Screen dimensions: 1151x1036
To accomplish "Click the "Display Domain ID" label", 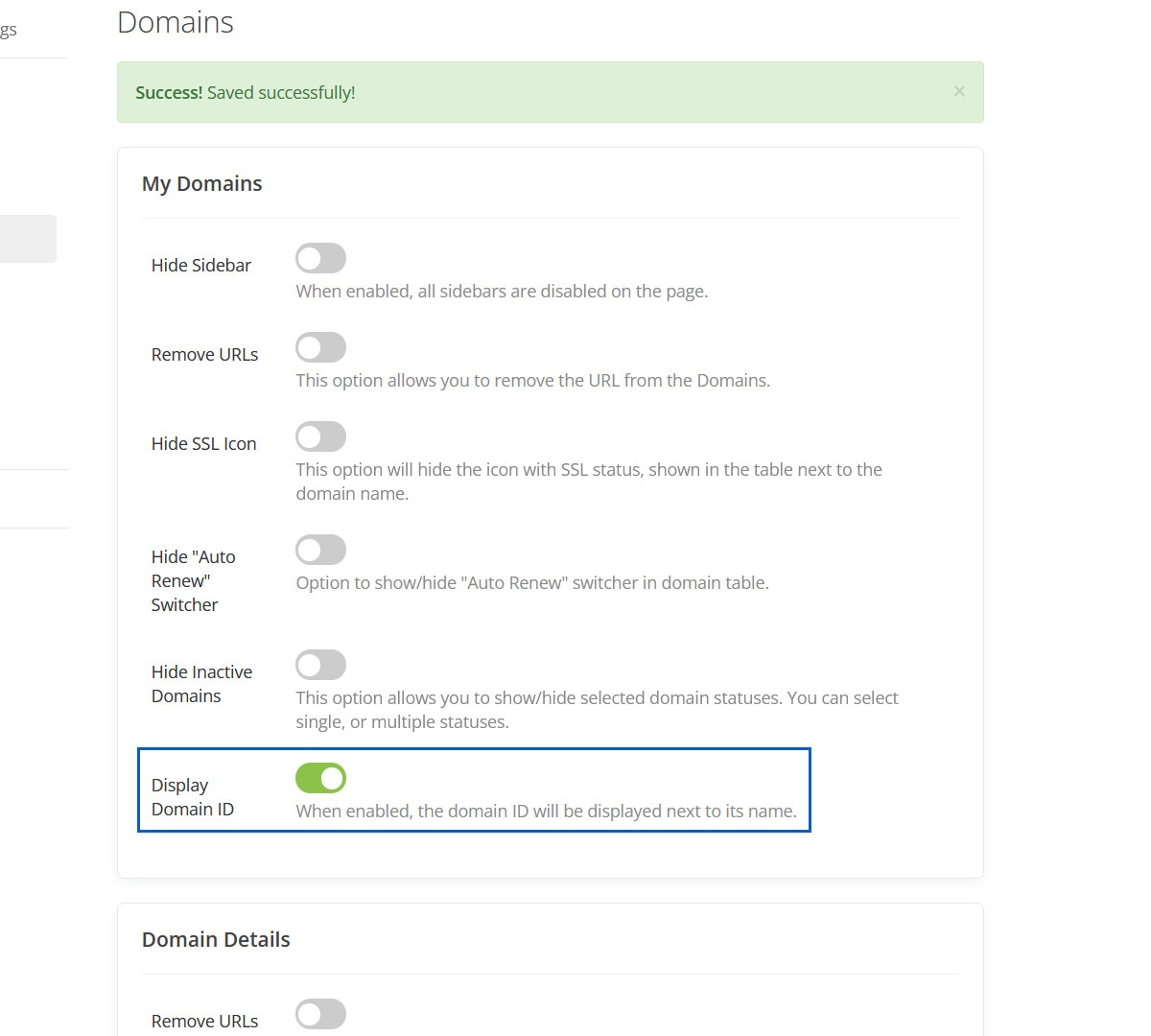I will [x=192, y=797].
